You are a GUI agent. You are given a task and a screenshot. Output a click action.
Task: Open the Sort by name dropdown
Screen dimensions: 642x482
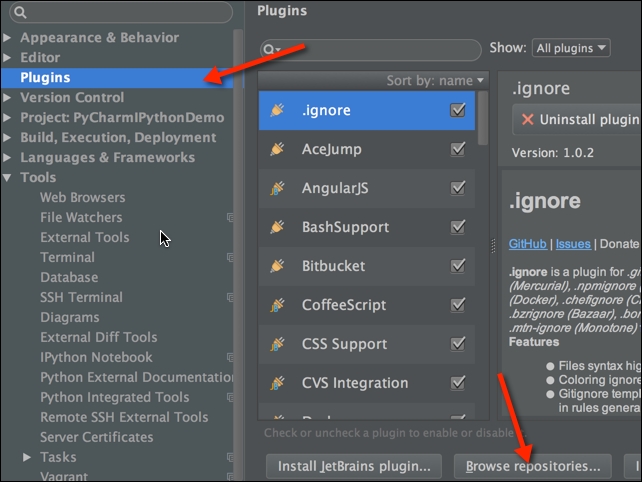click(x=435, y=81)
